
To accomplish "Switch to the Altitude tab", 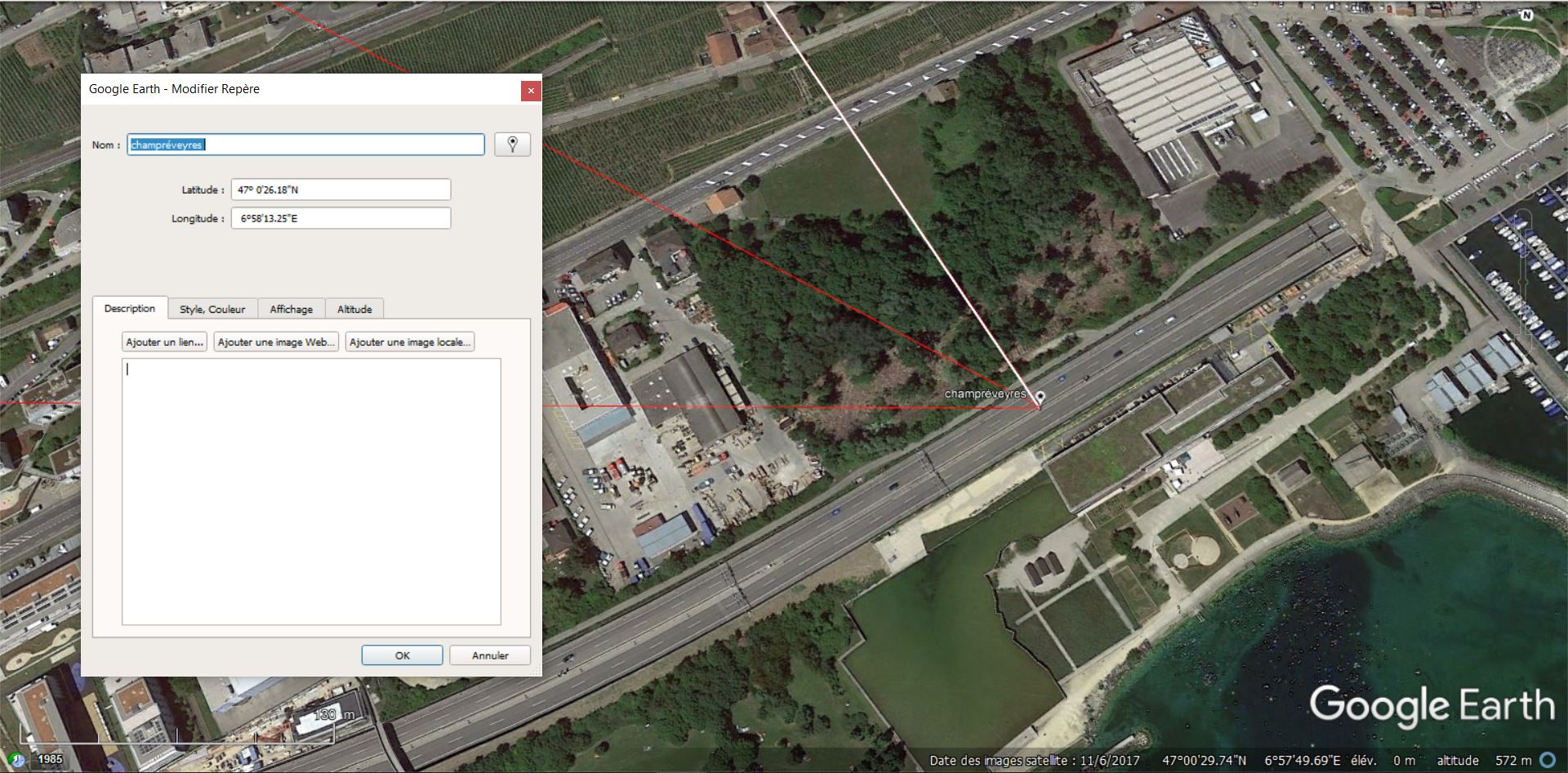I will click(354, 309).
